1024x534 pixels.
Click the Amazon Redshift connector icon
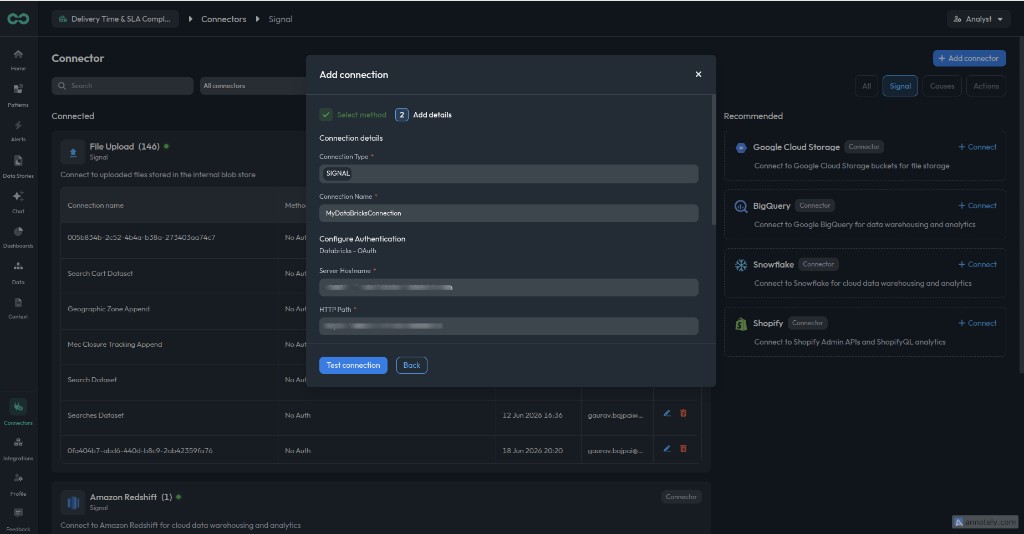pyautogui.click(x=73, y=503)
